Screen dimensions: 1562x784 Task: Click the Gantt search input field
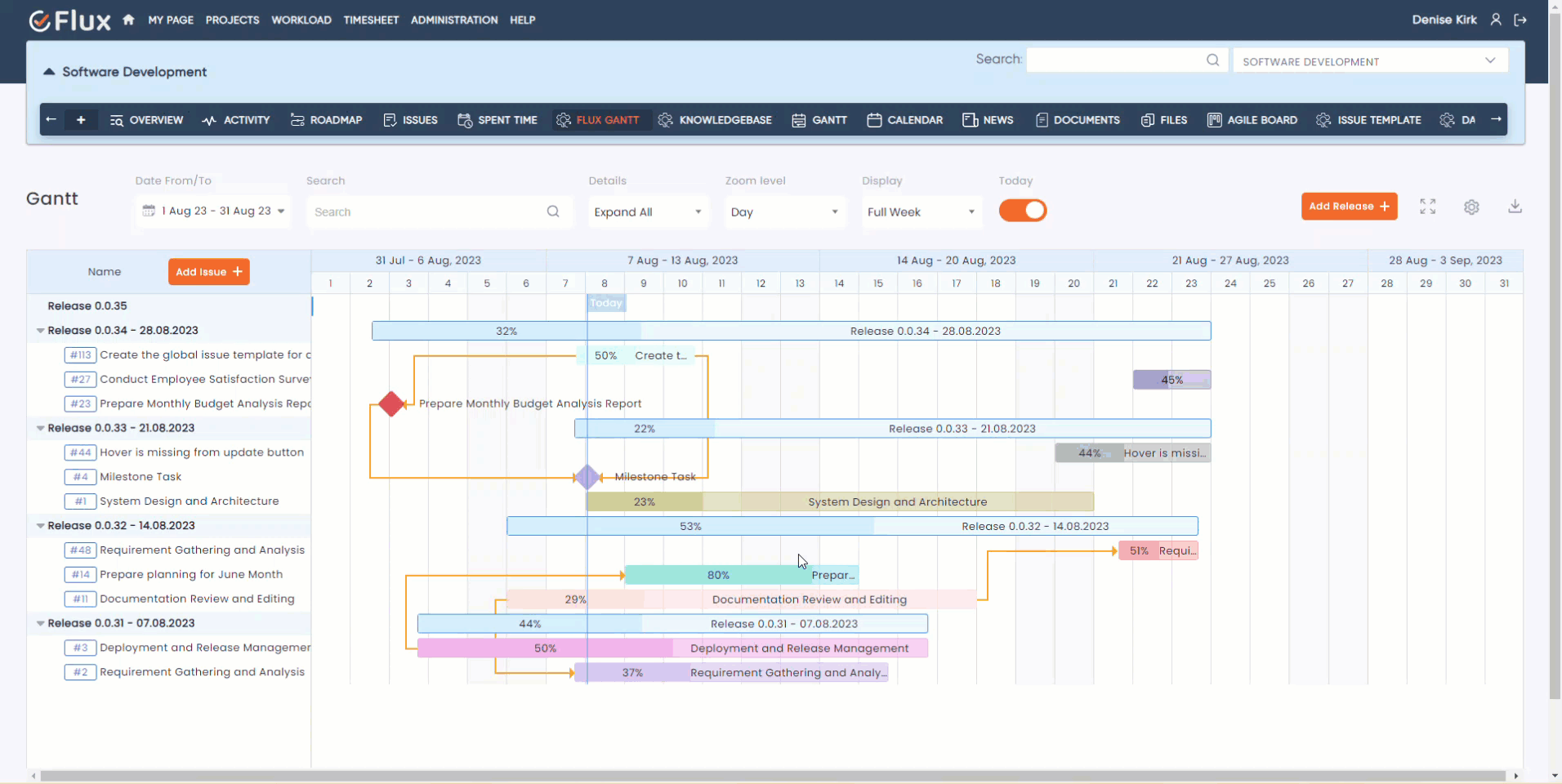[425, 211]
